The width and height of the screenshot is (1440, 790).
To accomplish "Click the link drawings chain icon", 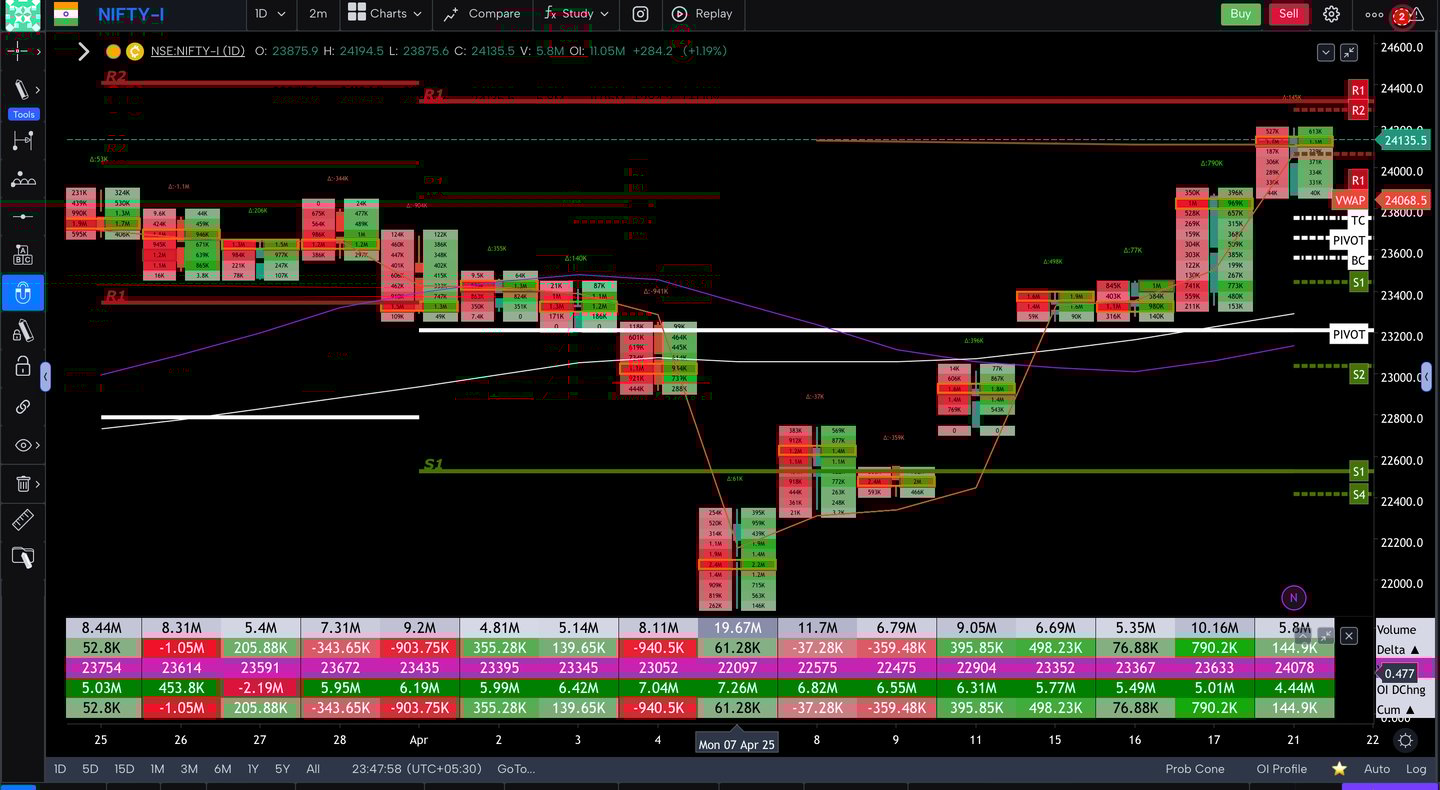I will pyautogui.click(x=22, y=407).
